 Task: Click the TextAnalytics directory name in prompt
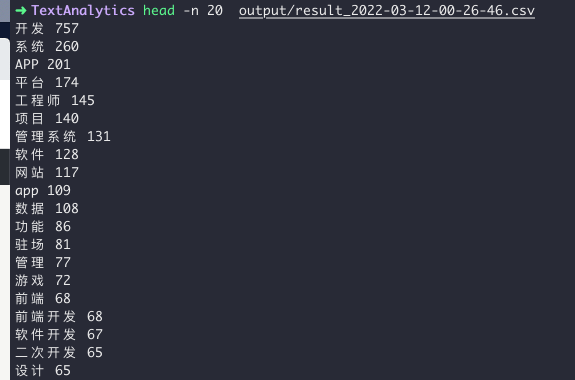coord(83,10)
